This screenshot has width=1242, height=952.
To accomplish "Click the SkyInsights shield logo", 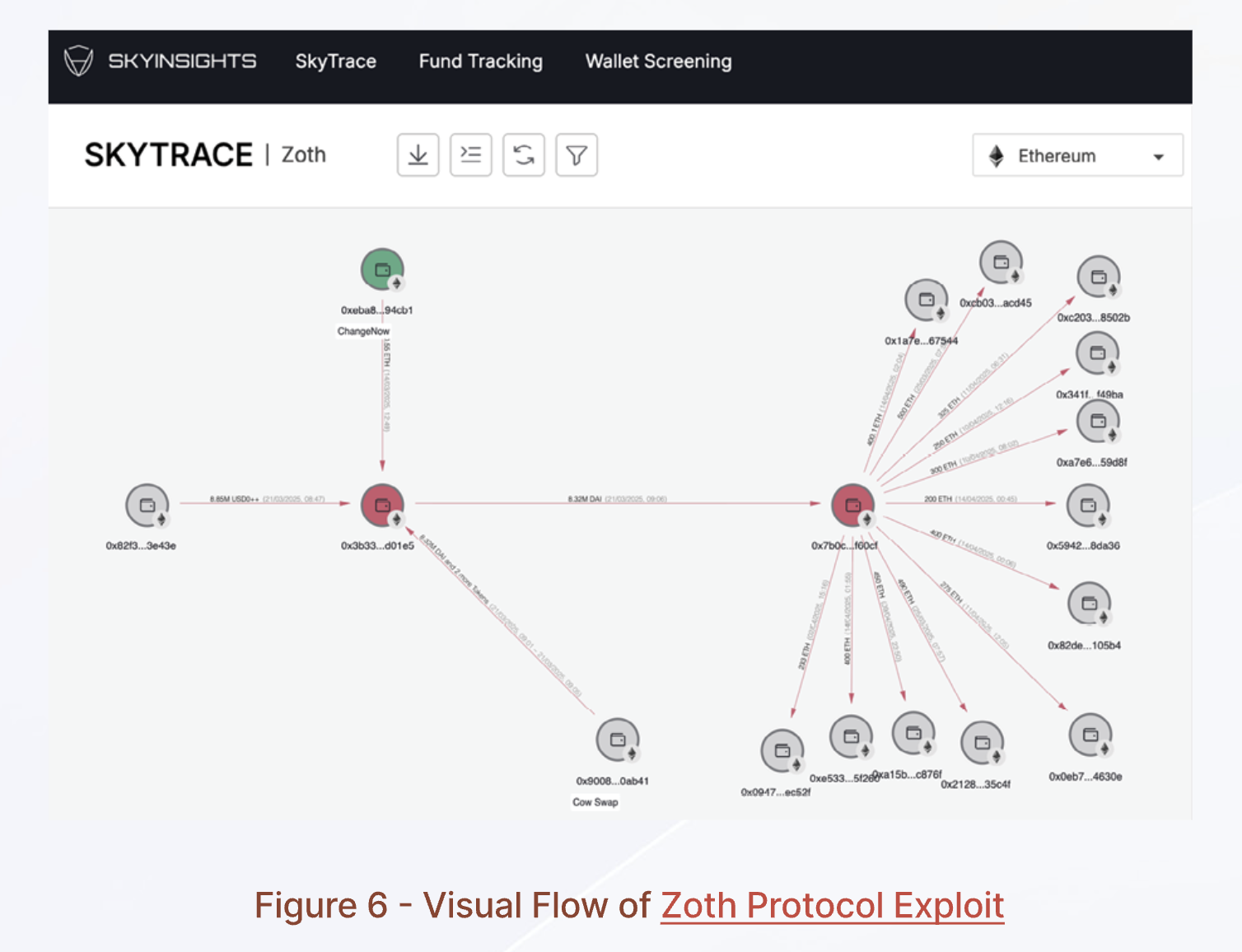I will pyautogui.click(x=79, y=61).
